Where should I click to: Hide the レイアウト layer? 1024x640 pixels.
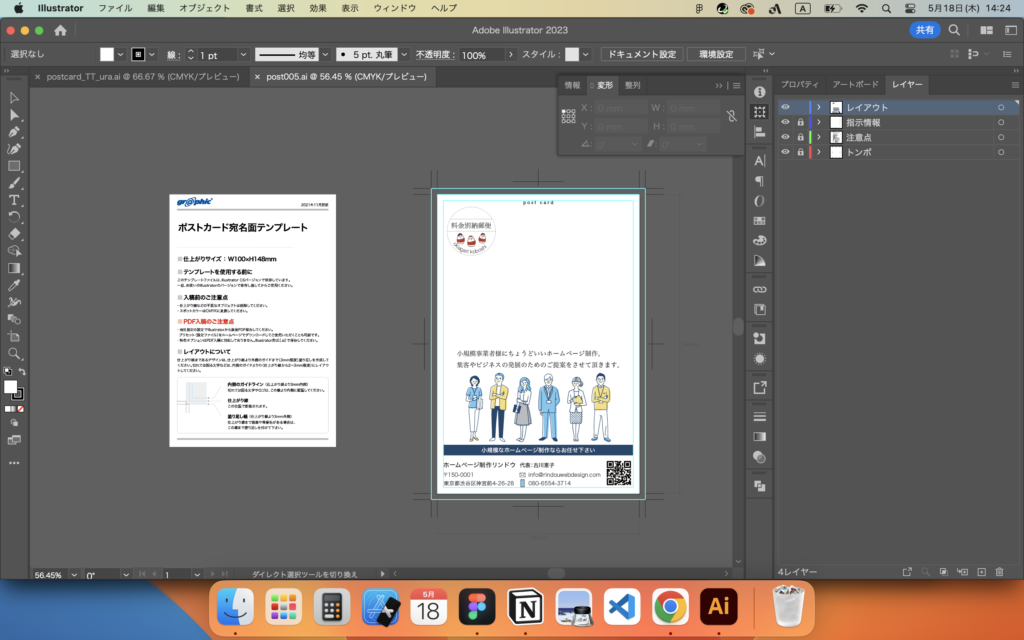[785, 107]
